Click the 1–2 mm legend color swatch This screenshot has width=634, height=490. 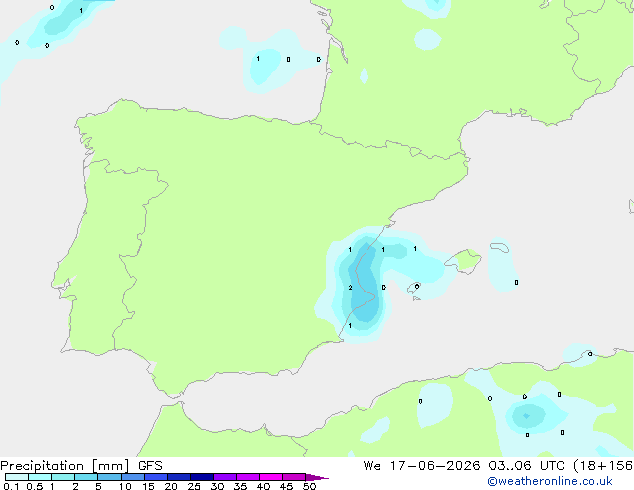point(63,477)
